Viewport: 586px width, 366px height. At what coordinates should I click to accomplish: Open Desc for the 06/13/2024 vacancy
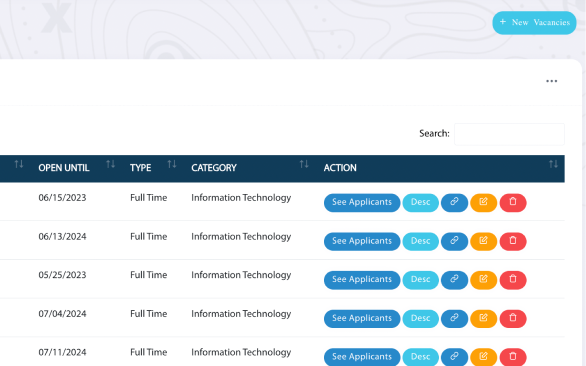click(420, 241)
